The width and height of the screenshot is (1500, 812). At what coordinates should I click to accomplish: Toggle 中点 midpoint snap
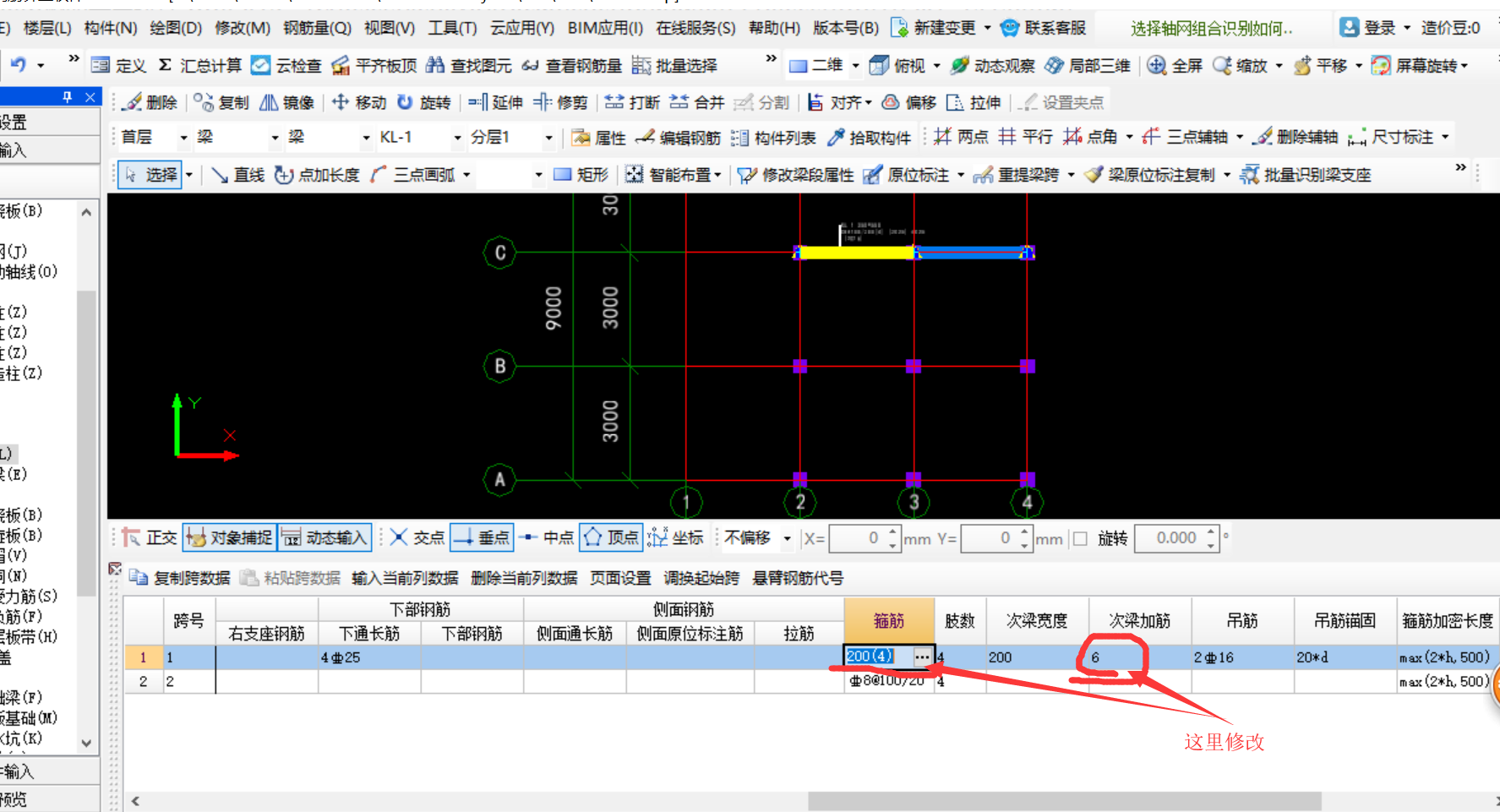coord(547,537)
